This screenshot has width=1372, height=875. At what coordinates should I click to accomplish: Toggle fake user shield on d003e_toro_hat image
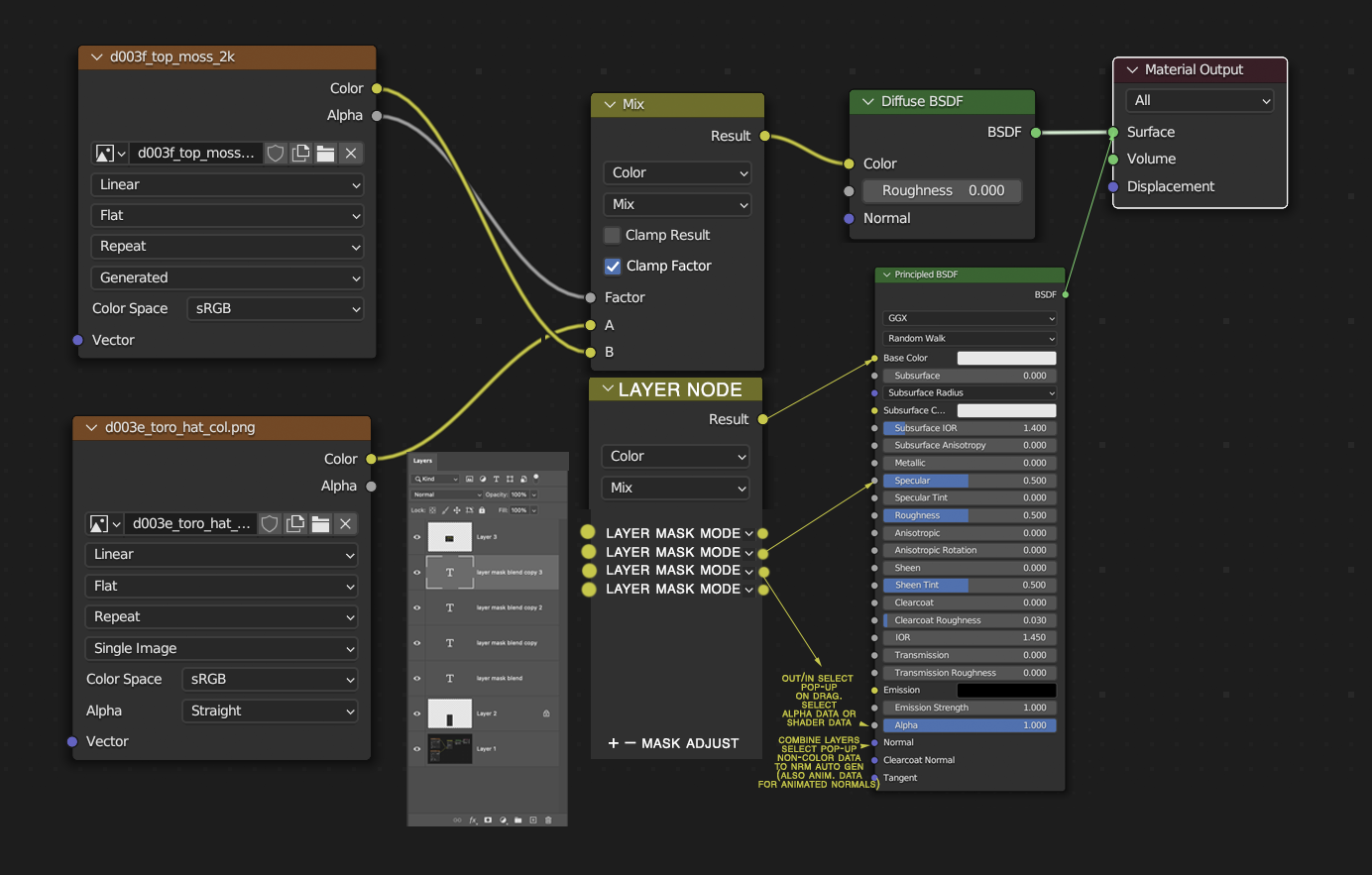[270, 523]
